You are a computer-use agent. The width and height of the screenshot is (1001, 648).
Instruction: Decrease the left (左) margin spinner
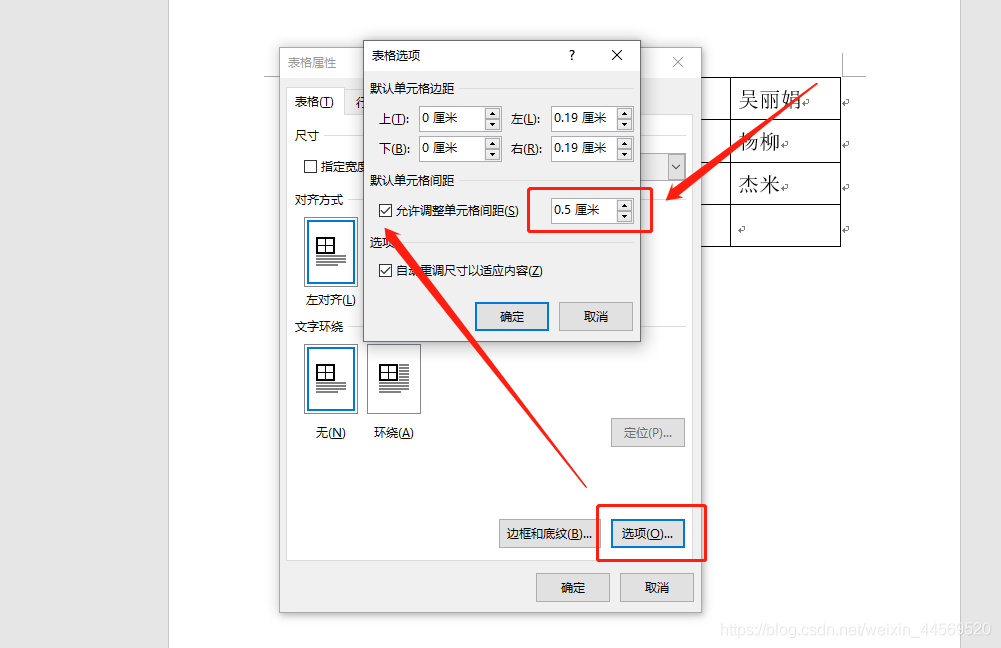624,124
